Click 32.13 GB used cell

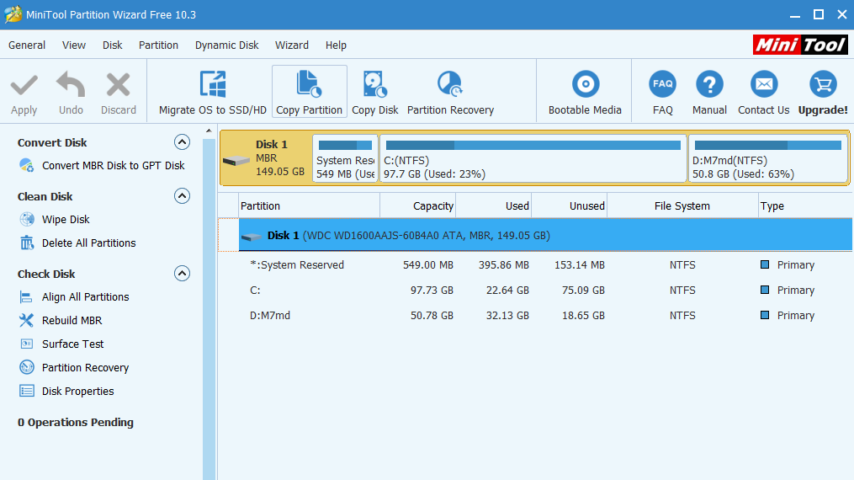(508, 315)
